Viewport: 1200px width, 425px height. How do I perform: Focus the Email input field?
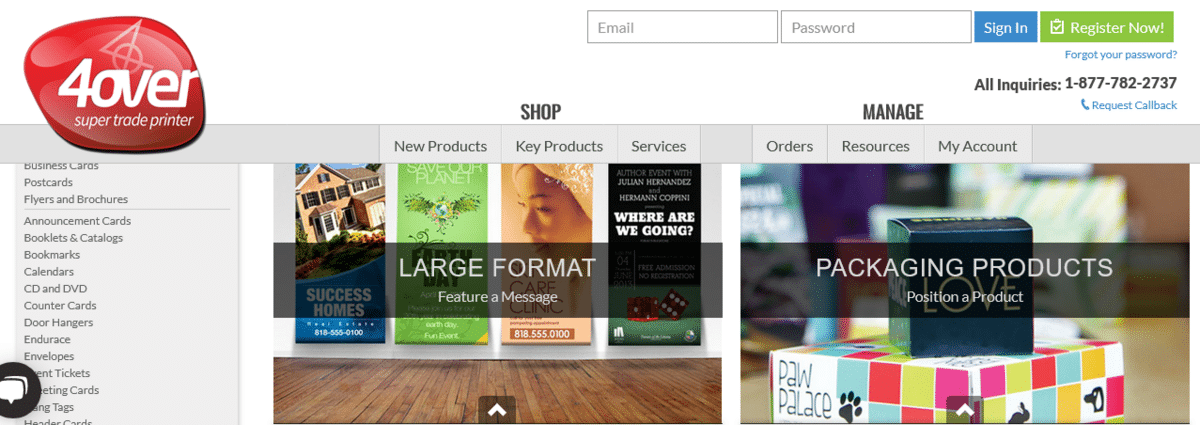pyautogui.click(x=682, y=27)
